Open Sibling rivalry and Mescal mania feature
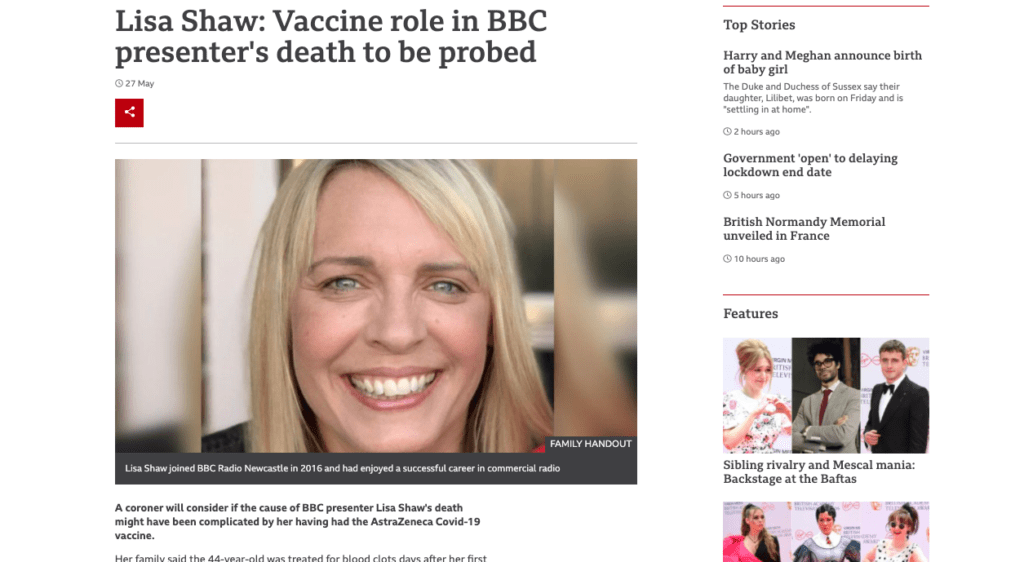 point(819,471)
